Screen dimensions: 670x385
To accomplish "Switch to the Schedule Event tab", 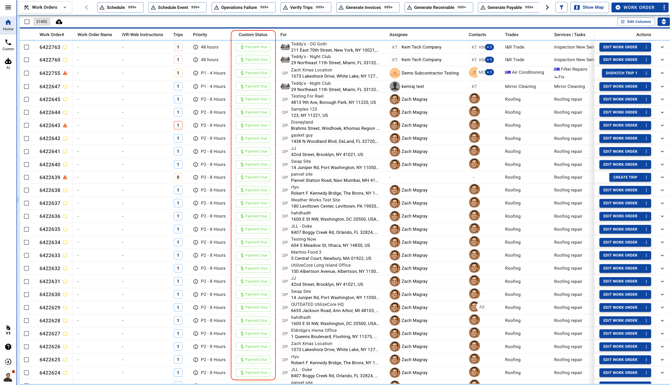I will tap(177, 7).
